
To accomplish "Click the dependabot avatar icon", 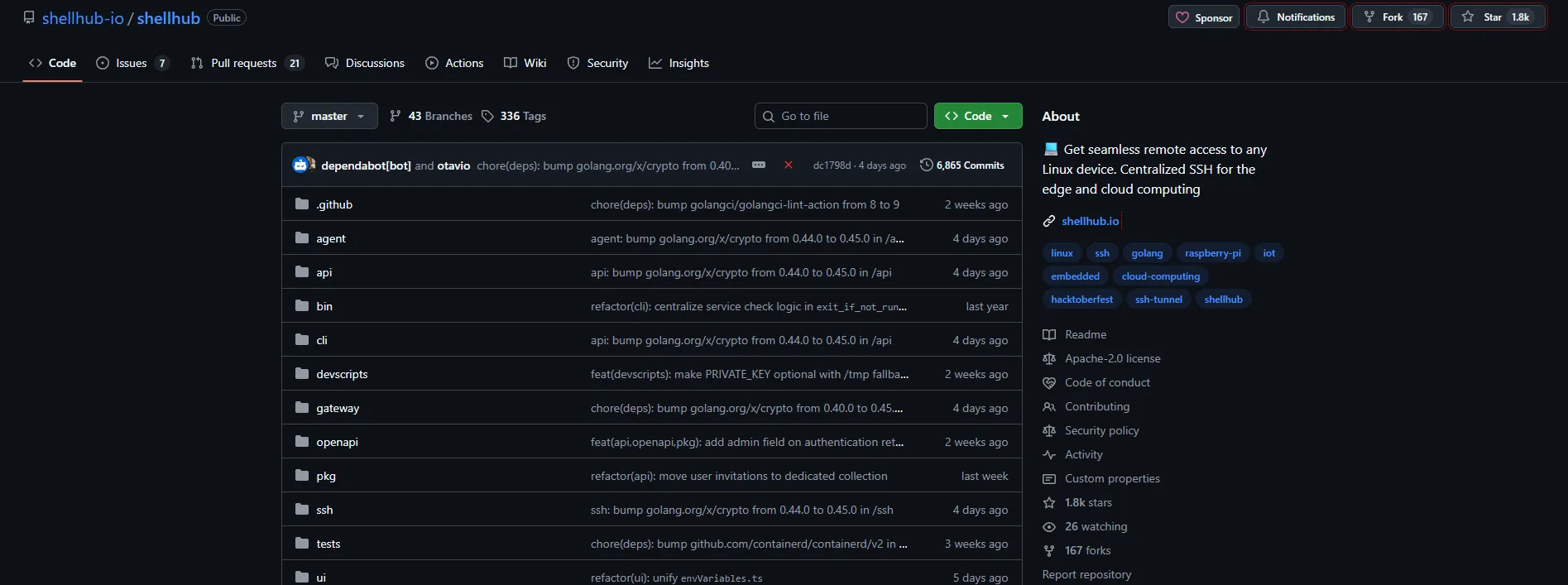I will (300, 165).
